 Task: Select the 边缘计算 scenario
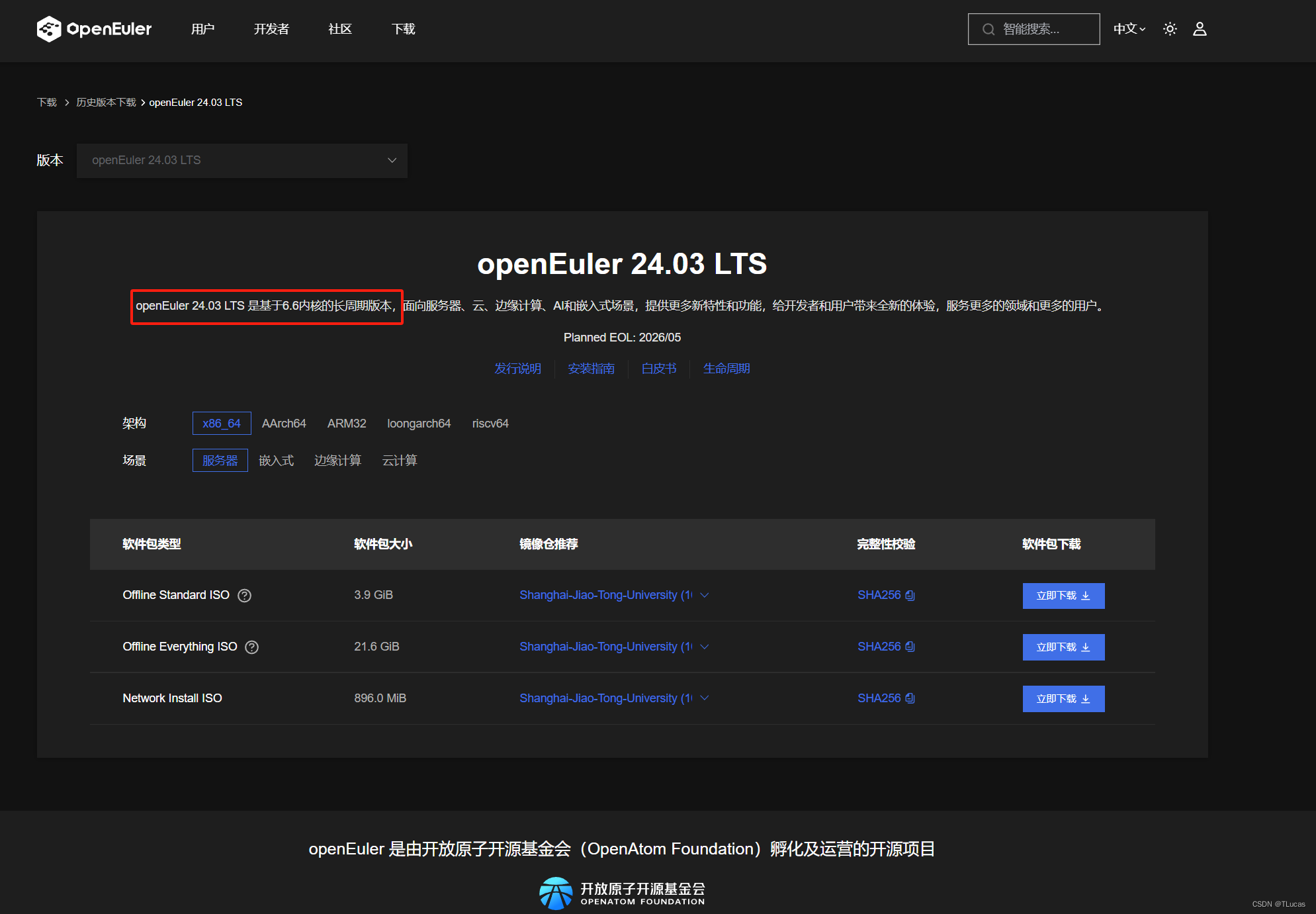pyautogui.click(x=337, y=461)
